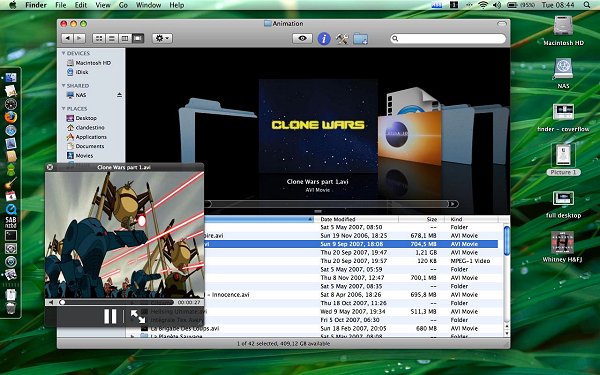Screen dimensions: 600x375
Task: Switch Finder to column view
Action: 125,38
